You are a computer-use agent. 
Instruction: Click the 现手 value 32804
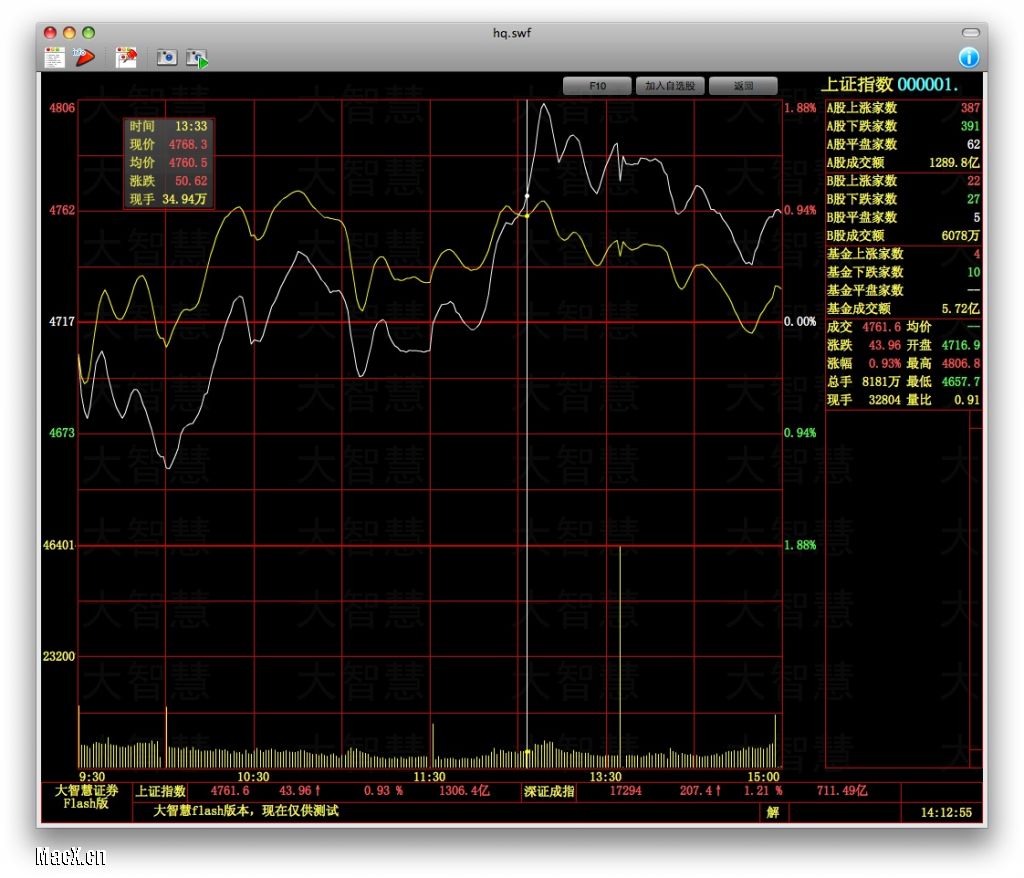pyautogui.click(x=884, y=400)
